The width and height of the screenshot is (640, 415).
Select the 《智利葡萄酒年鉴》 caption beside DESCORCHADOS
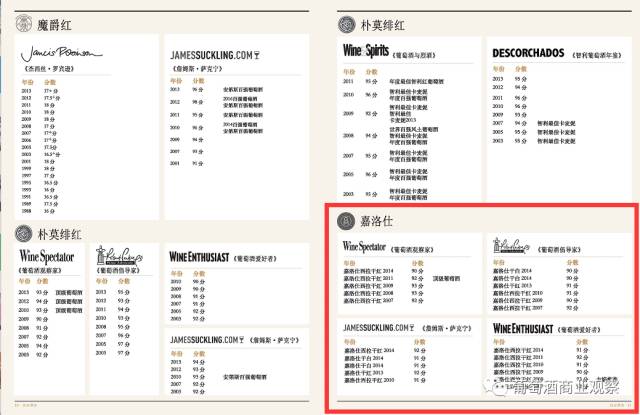click(596, 55)
